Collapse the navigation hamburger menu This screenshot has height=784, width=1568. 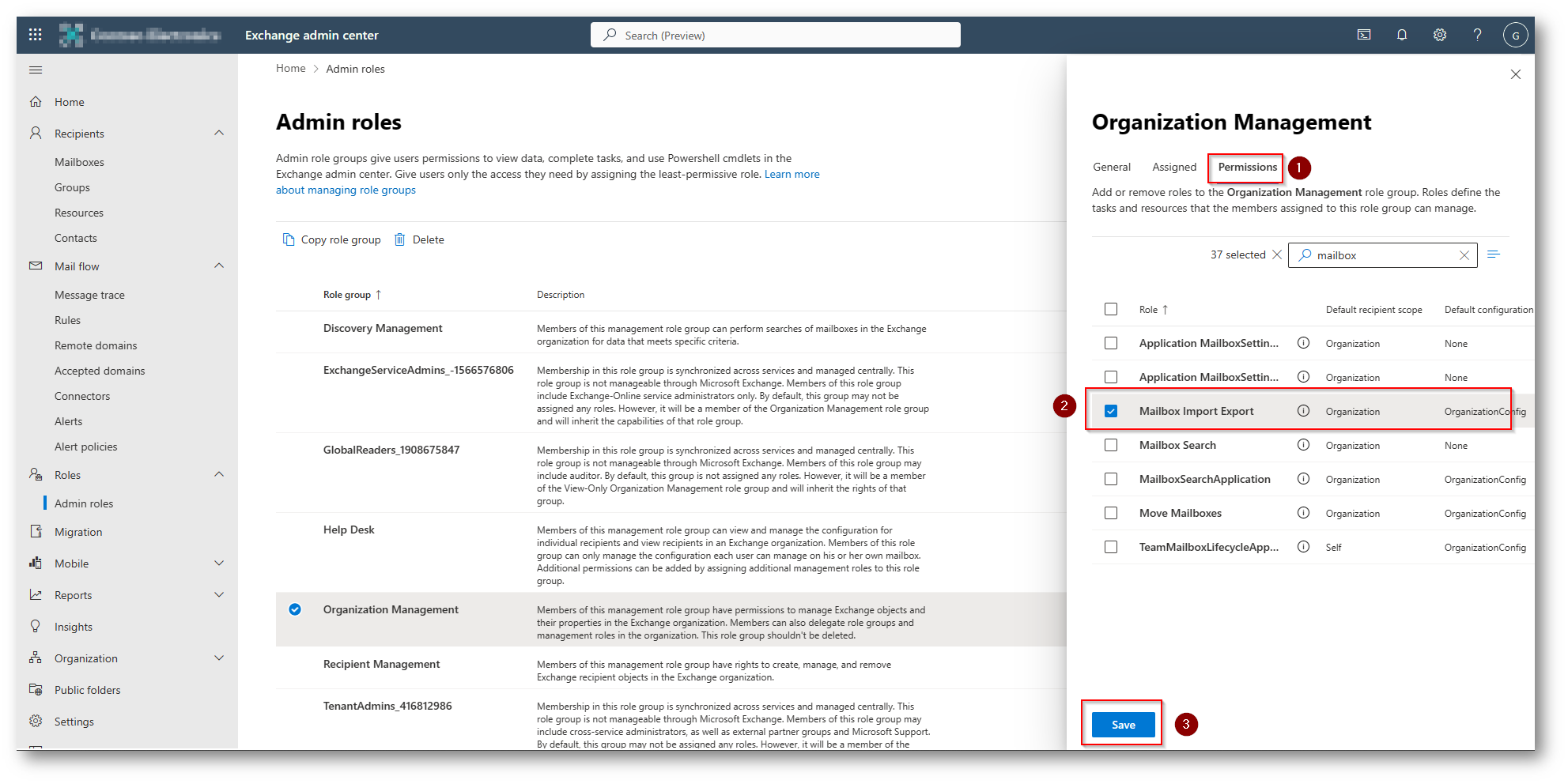36,70
